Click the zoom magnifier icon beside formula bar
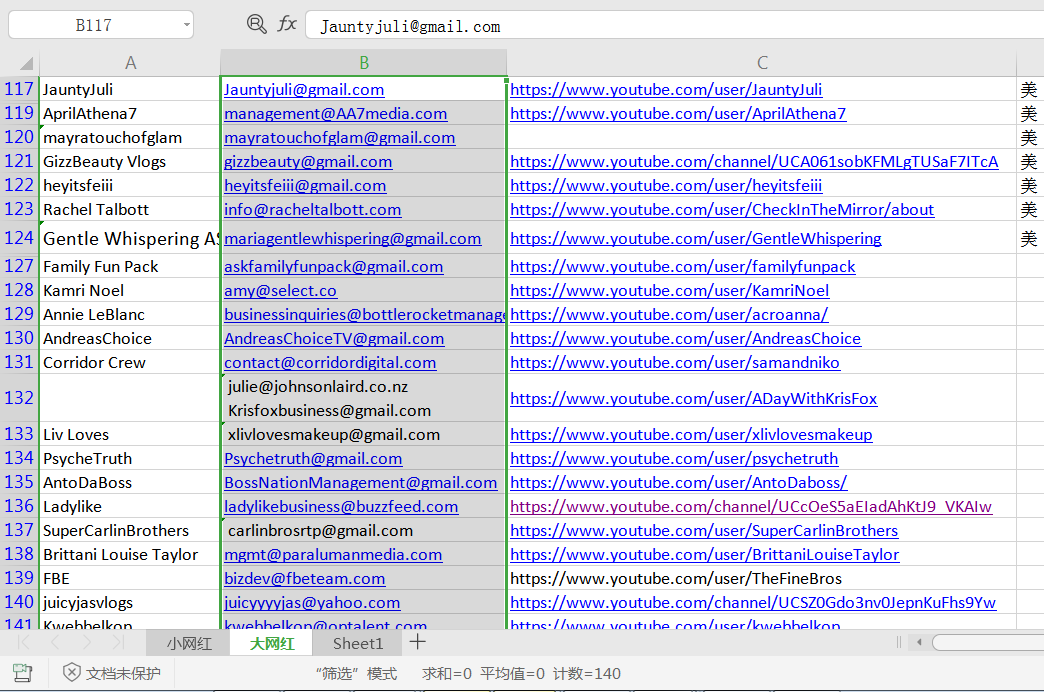The width and height of the screenshot is (1044, 692). [x=256, y=25]
